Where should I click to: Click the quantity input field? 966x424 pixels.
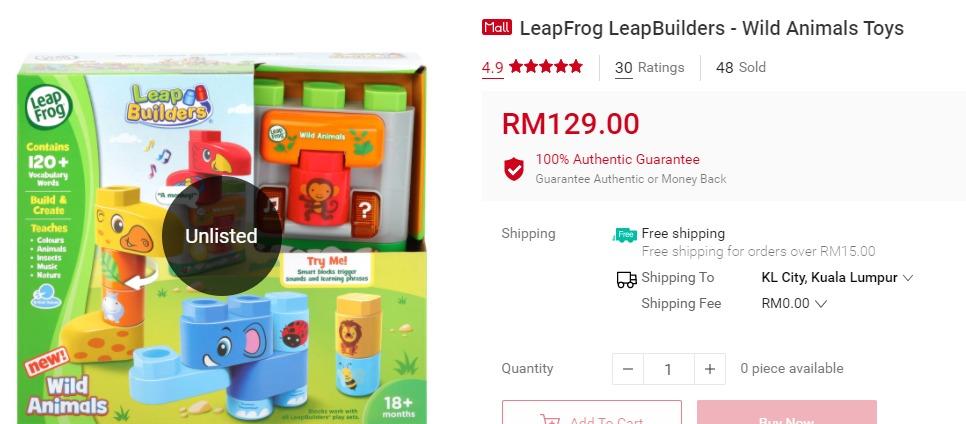[668, 369]
